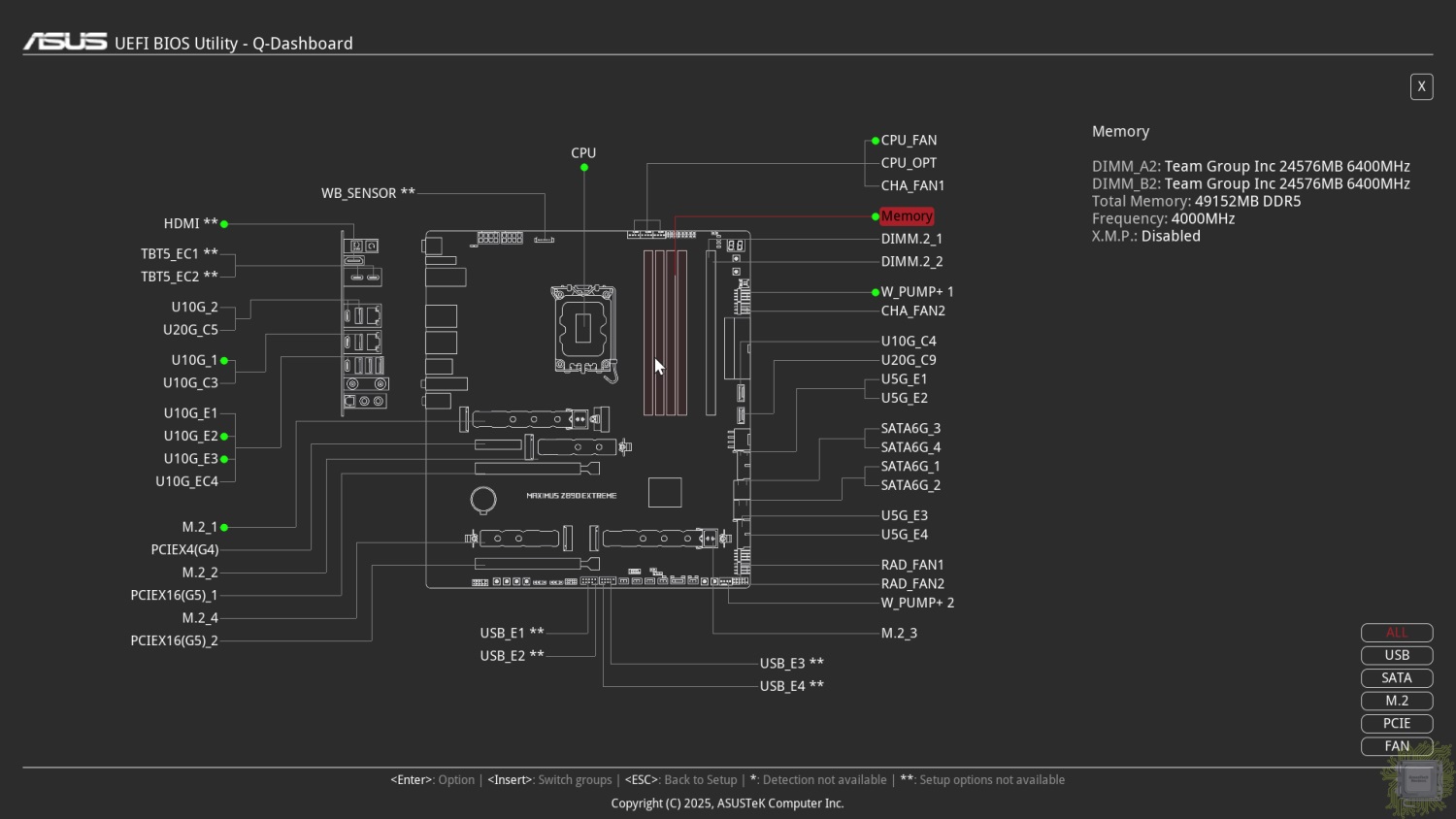Filter the dashboard by USB
1456x819 pixels.
click(x=1396, y=655)
